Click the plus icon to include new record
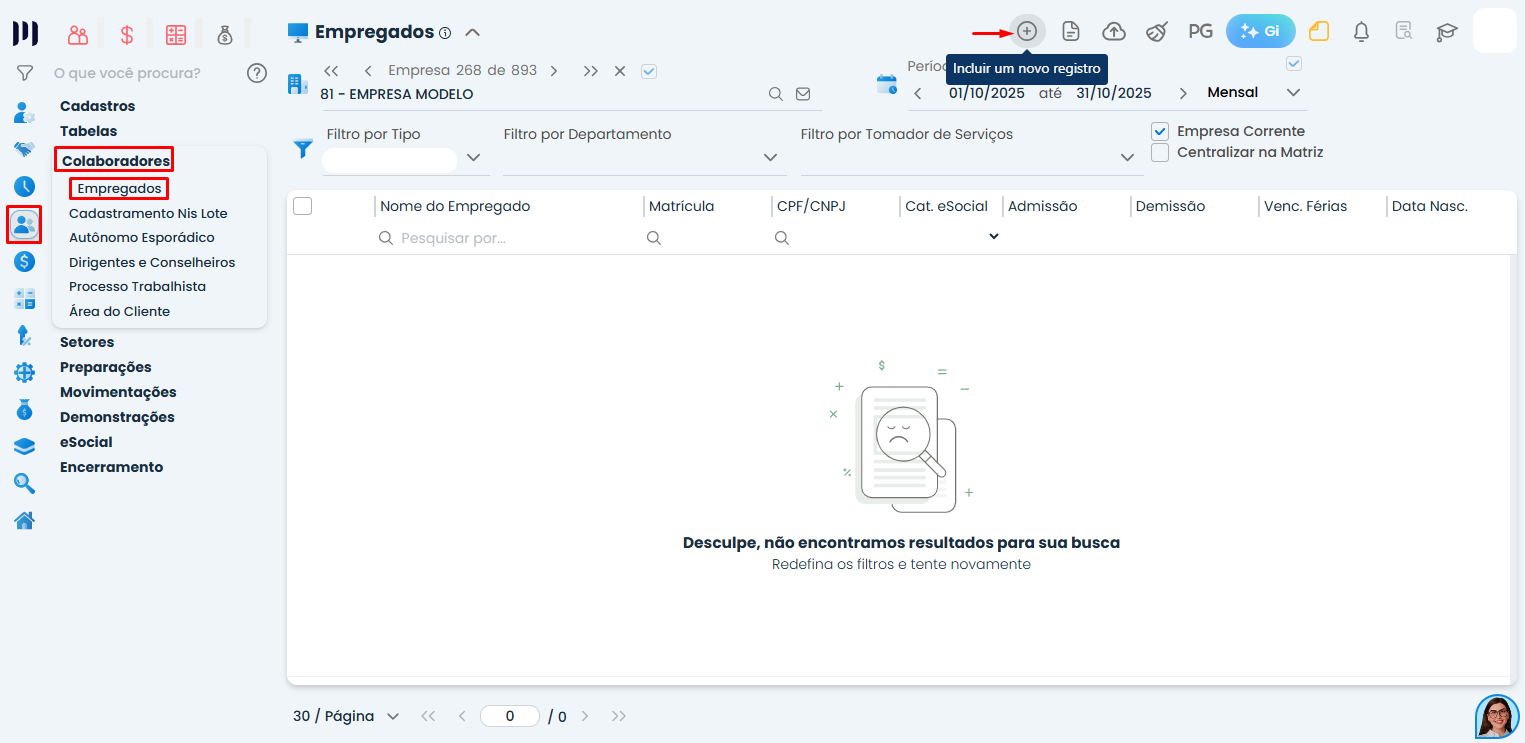 [x=1027, y=31]
